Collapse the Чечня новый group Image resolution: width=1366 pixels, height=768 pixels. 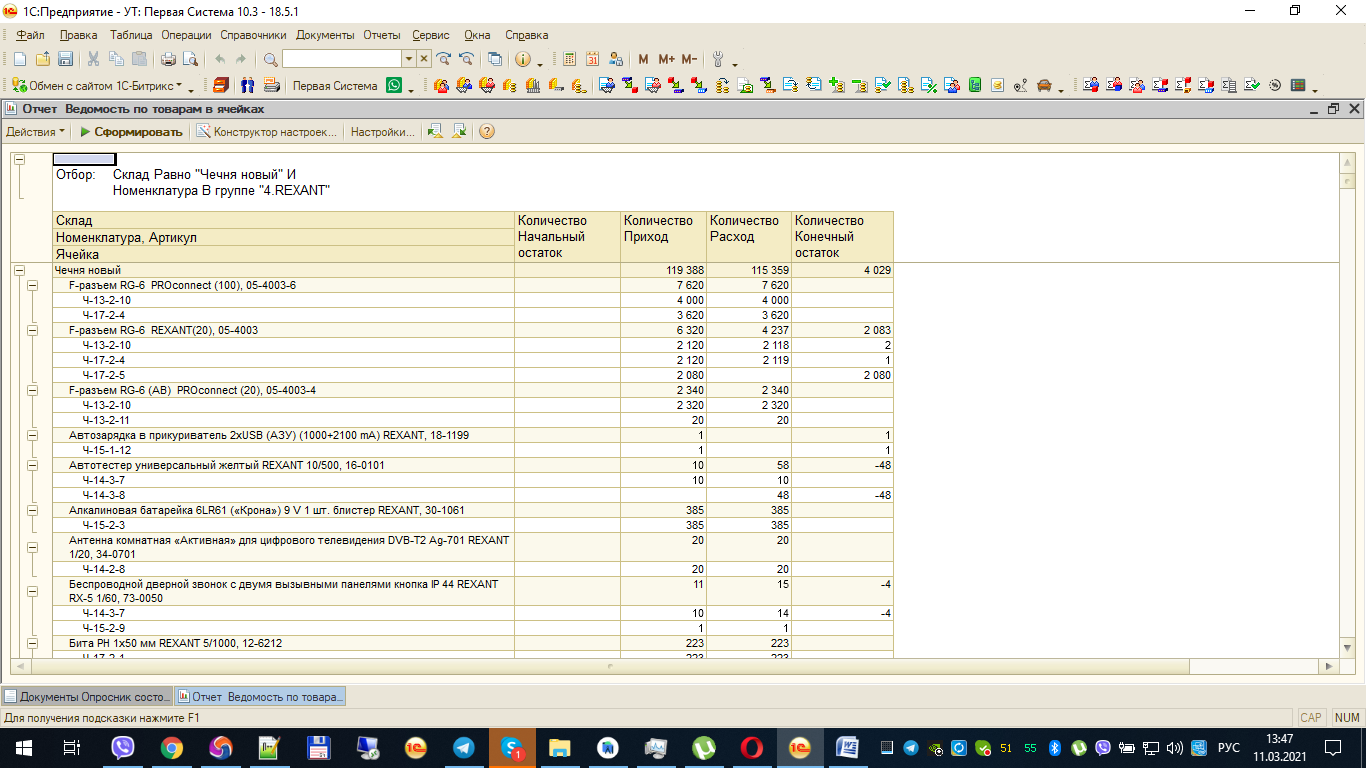[19, 270]
